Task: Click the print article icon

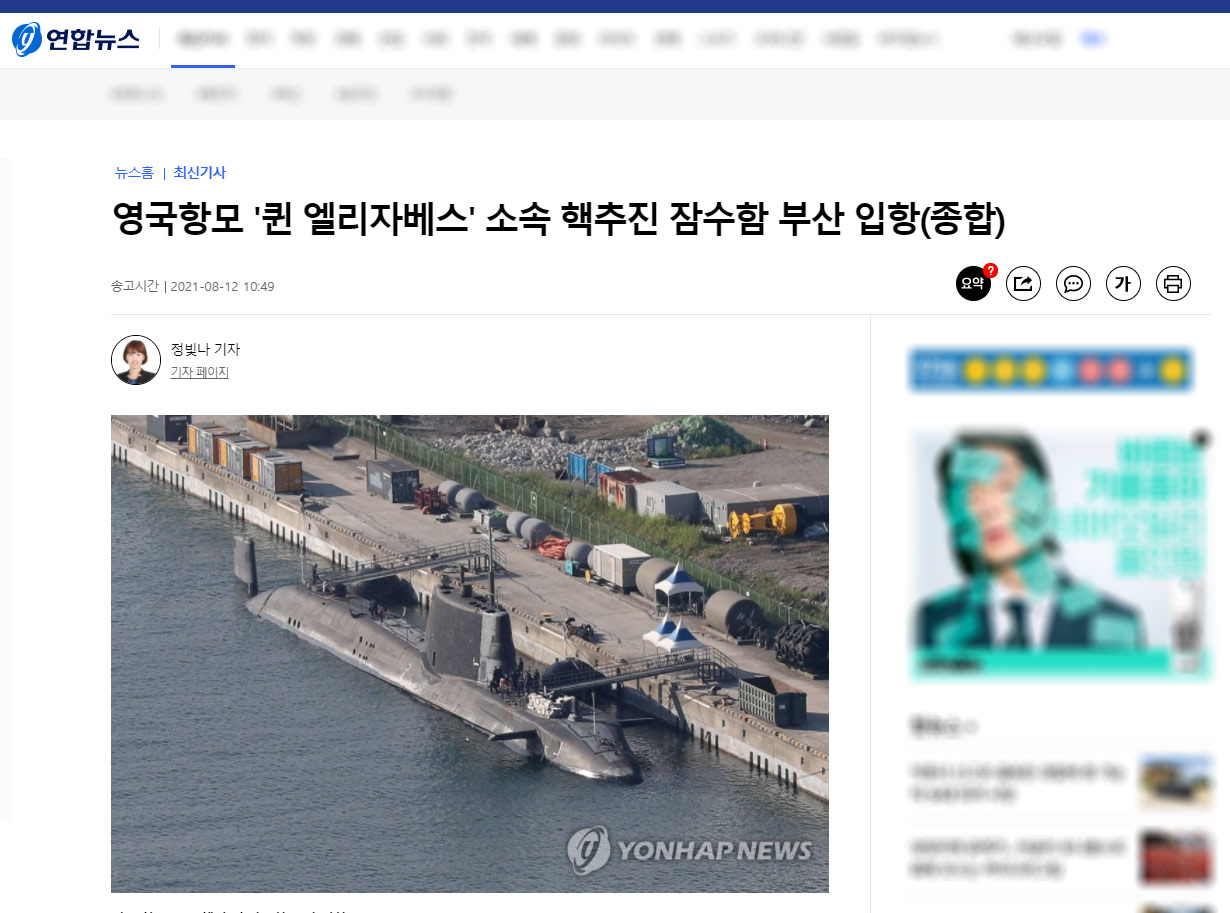Action: coord(1173,284)
